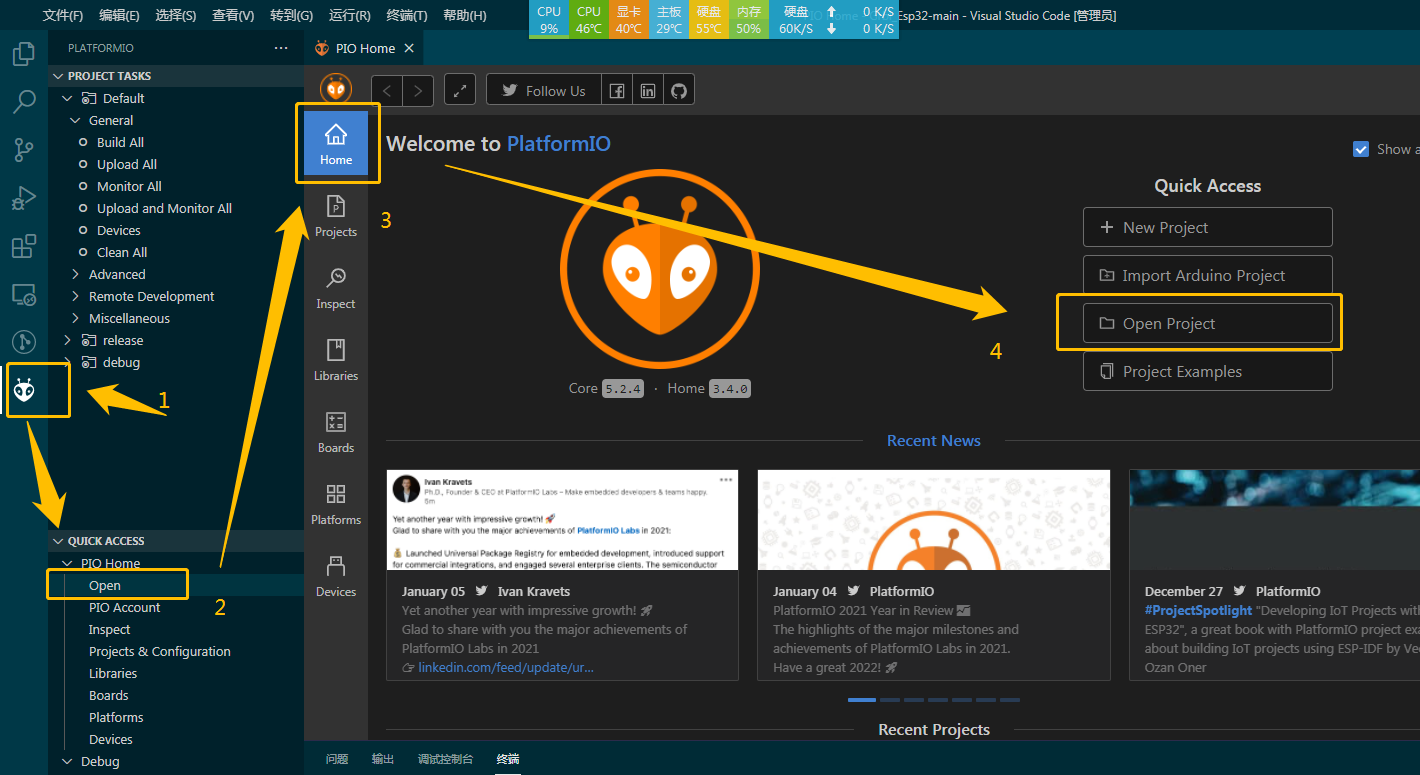Click the PlatformIO logo above Home sidebar
The height and width of the screenshot is (775, 1420).
(x=336, y=89)
